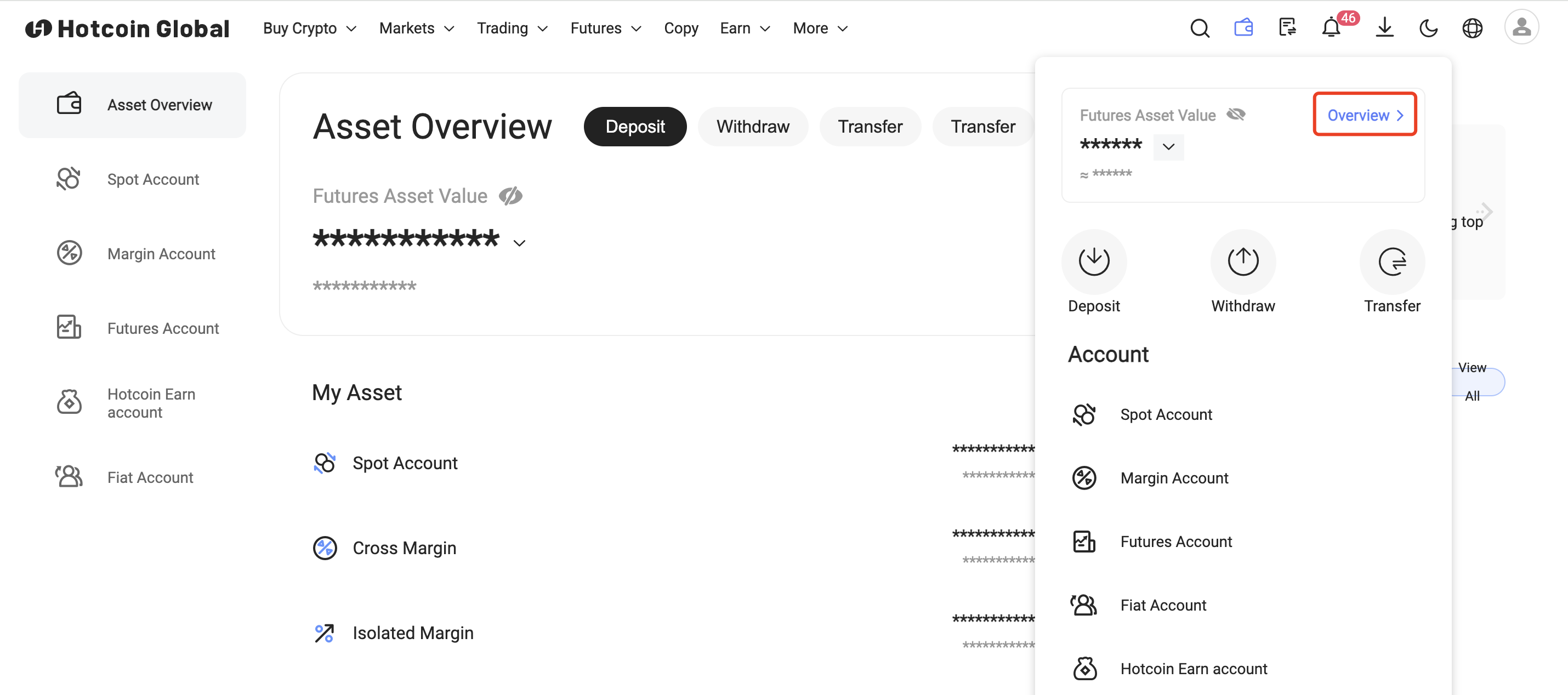Open the notifications bell with 46 badge
The width and height of the screenshot is (1568, 695).
[1331, 28]
